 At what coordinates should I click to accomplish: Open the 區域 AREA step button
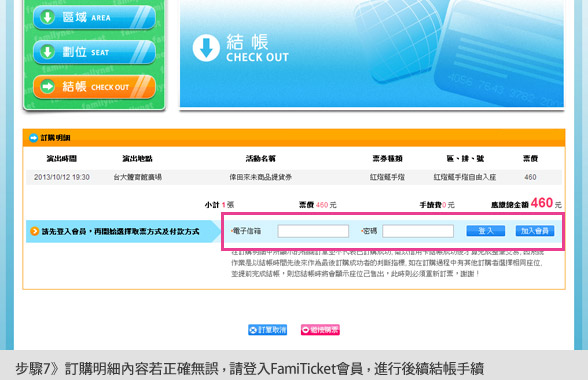(94, 17)
